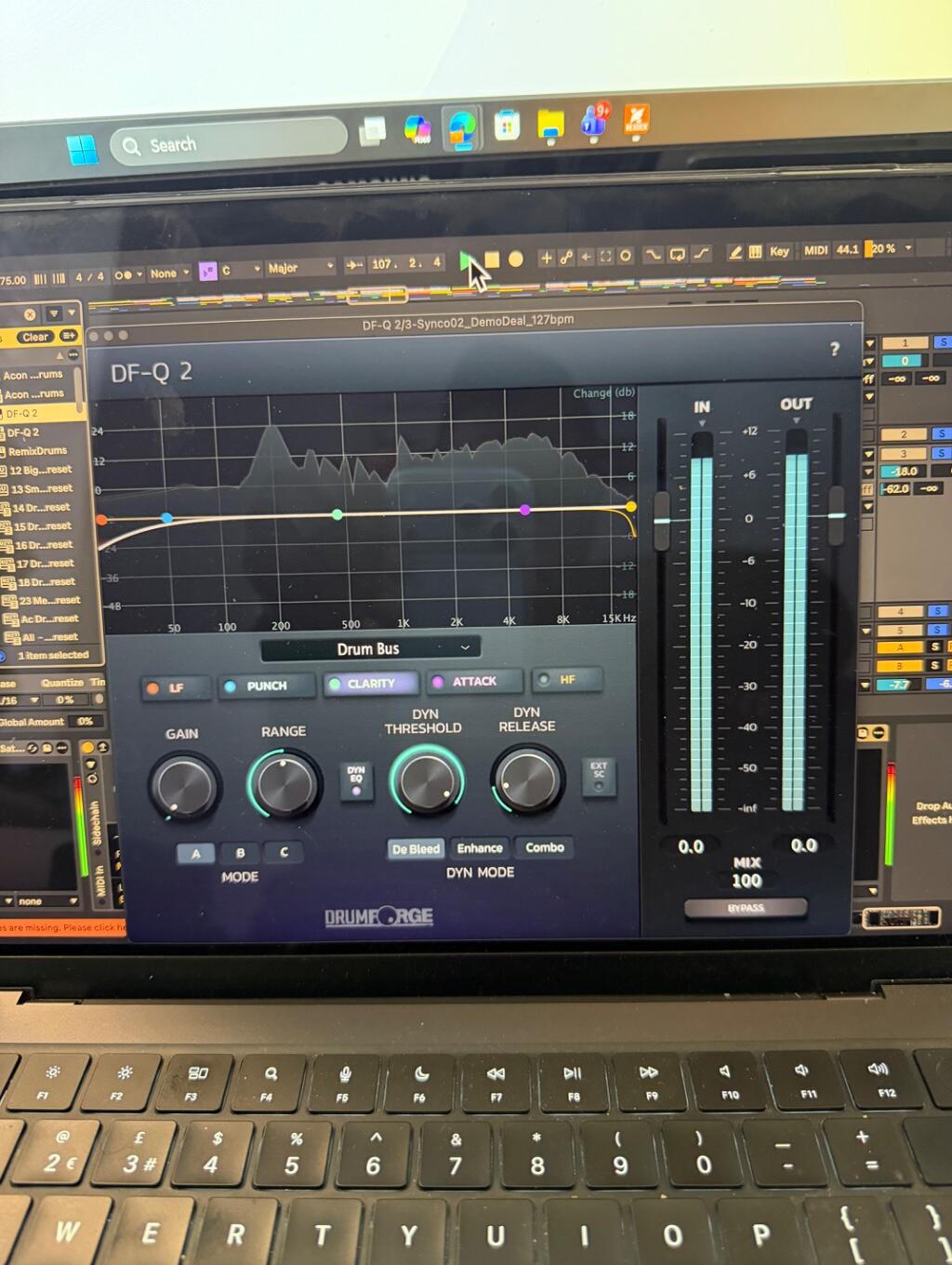Click the yellow Stop button in transport
Viewport: 952px width, 1265px height.
coord(492,260)
